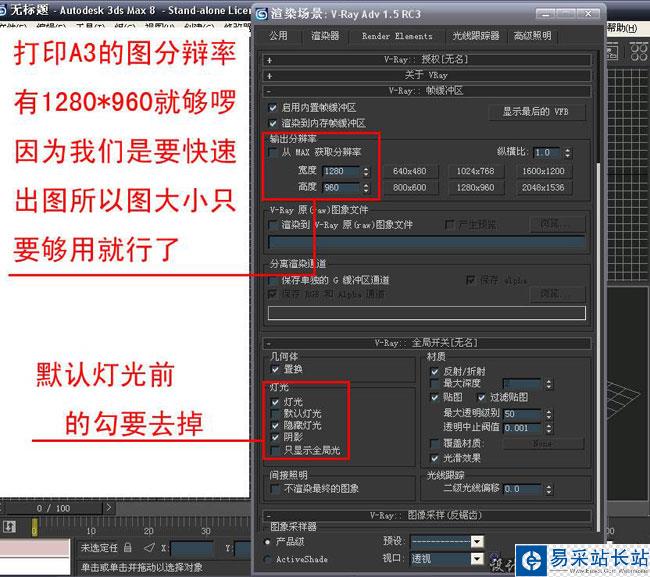Toggle the 阴影 checkbox
This screenshot has width=650, height=577.
tap(275, 437)
